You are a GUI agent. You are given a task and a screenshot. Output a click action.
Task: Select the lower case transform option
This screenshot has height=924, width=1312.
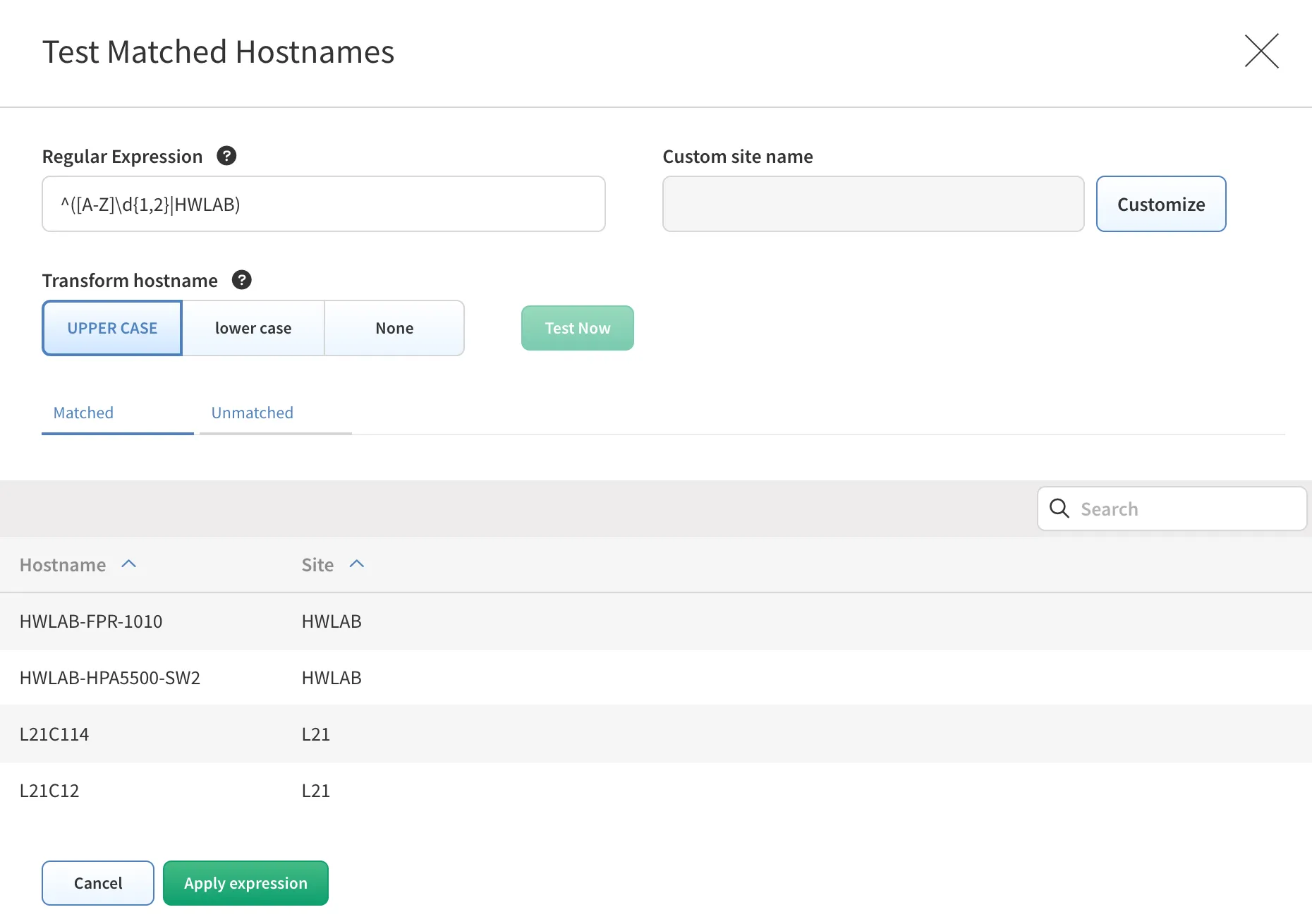coord(253,327)
